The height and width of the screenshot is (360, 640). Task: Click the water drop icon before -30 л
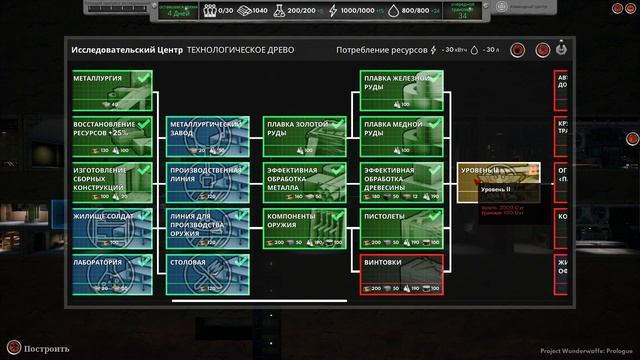pos(474,50)
